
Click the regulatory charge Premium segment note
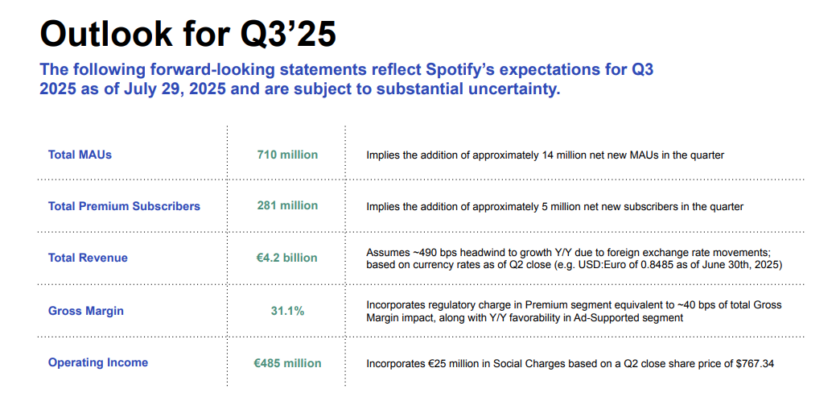coord(574,305)
